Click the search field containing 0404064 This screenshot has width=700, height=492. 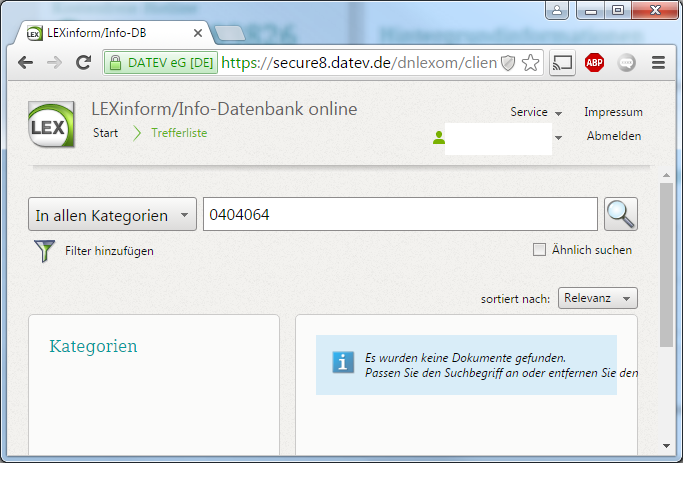point(400,214)
